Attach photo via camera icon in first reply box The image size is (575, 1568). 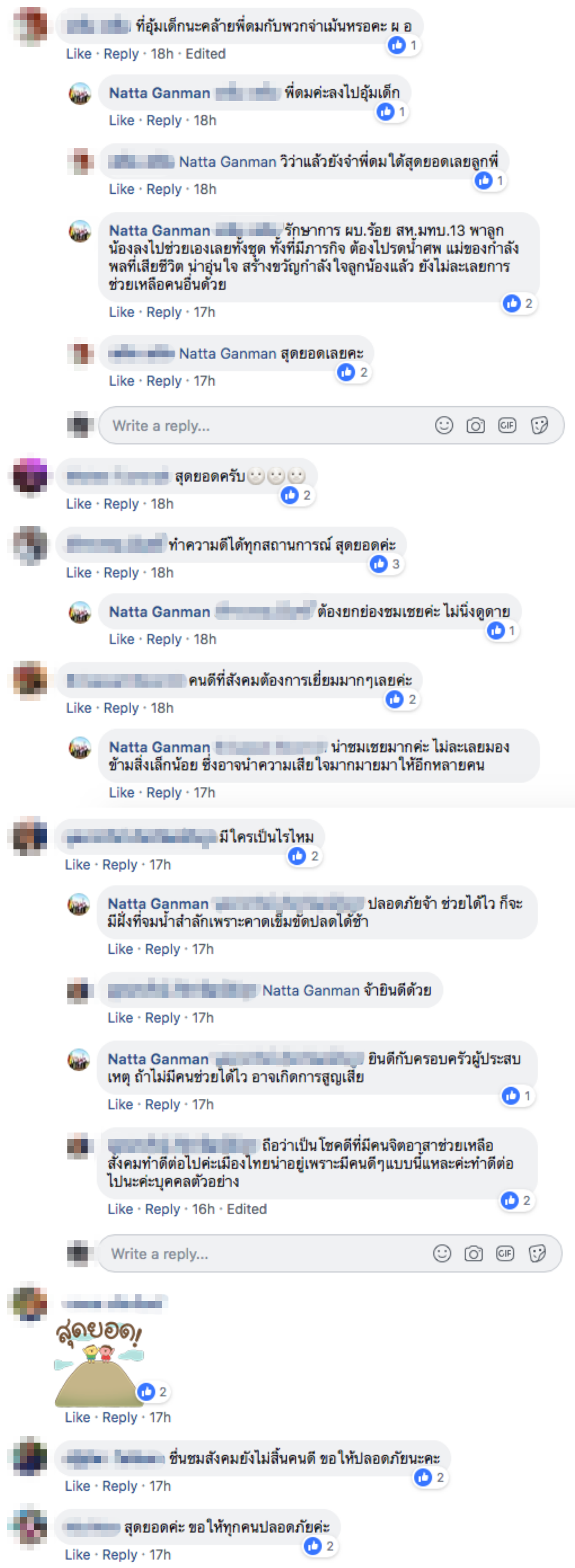click(475, 425)
